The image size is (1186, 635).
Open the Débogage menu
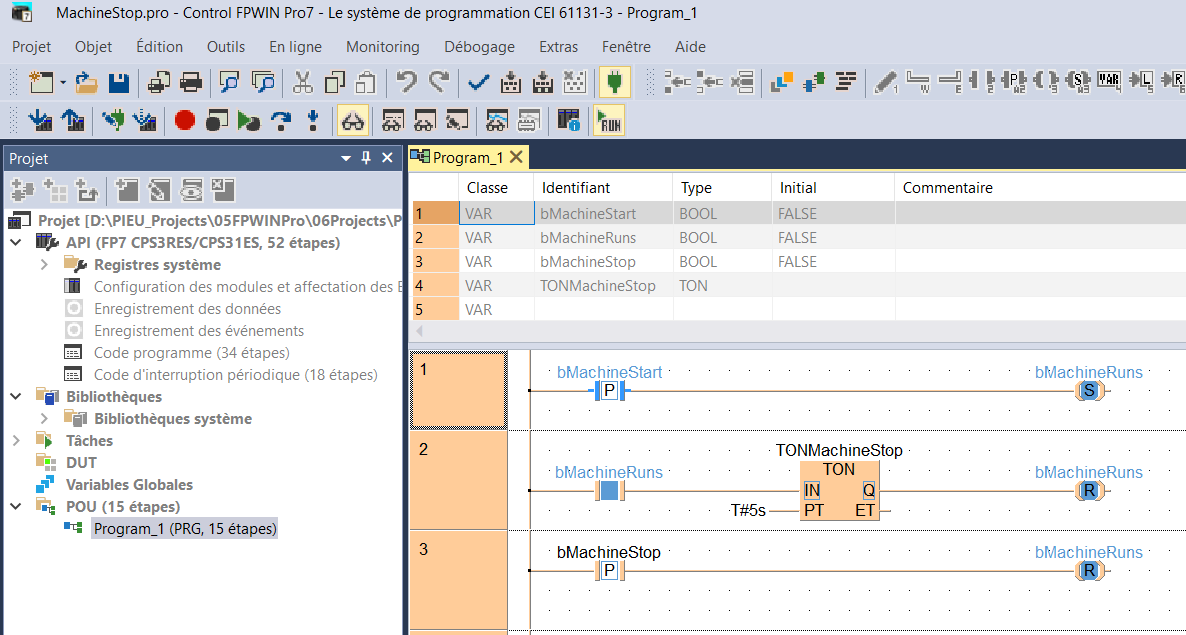(479, 47)
